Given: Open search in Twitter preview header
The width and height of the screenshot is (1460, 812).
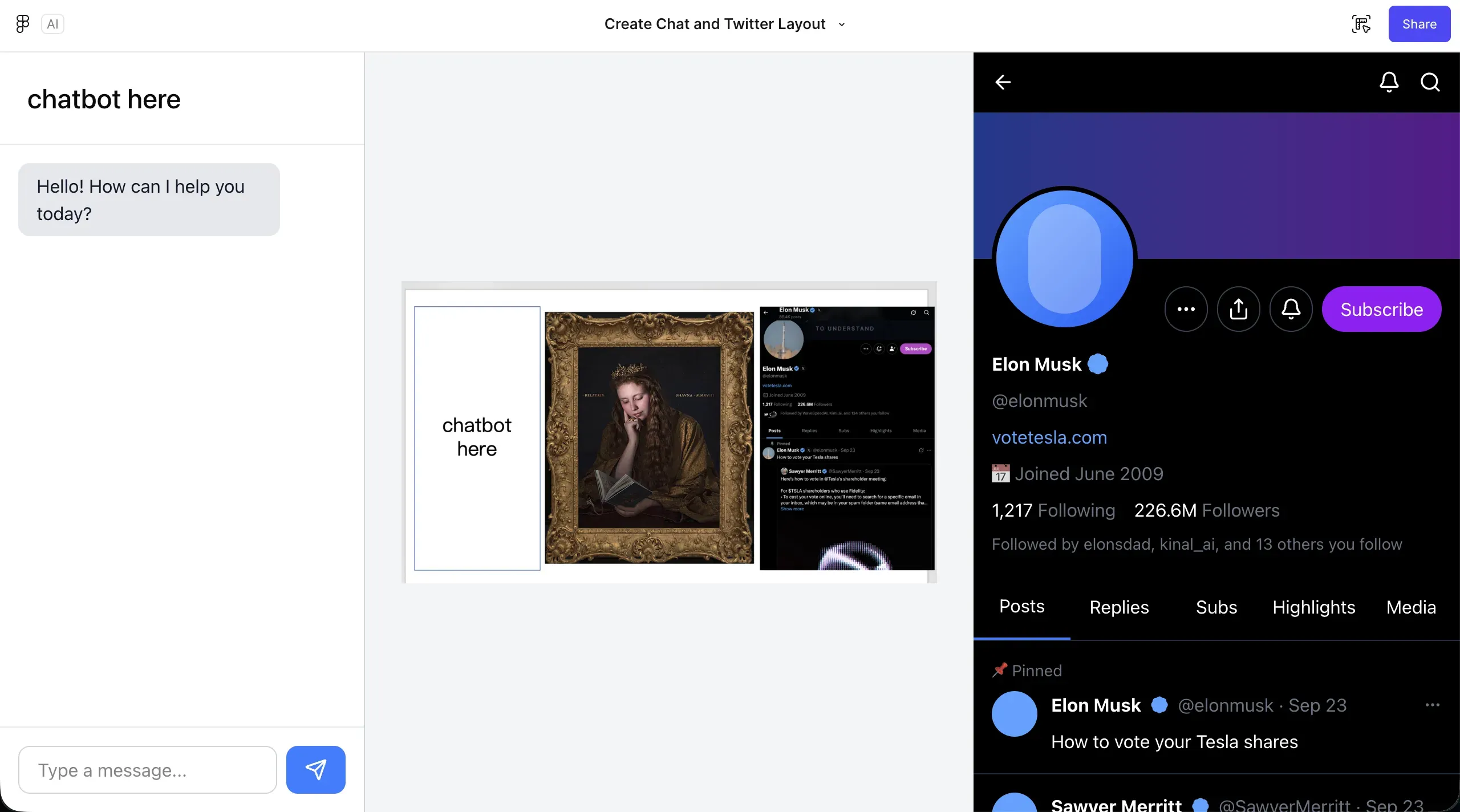Looking at the screenshot, I should (x=1430, y=82).
